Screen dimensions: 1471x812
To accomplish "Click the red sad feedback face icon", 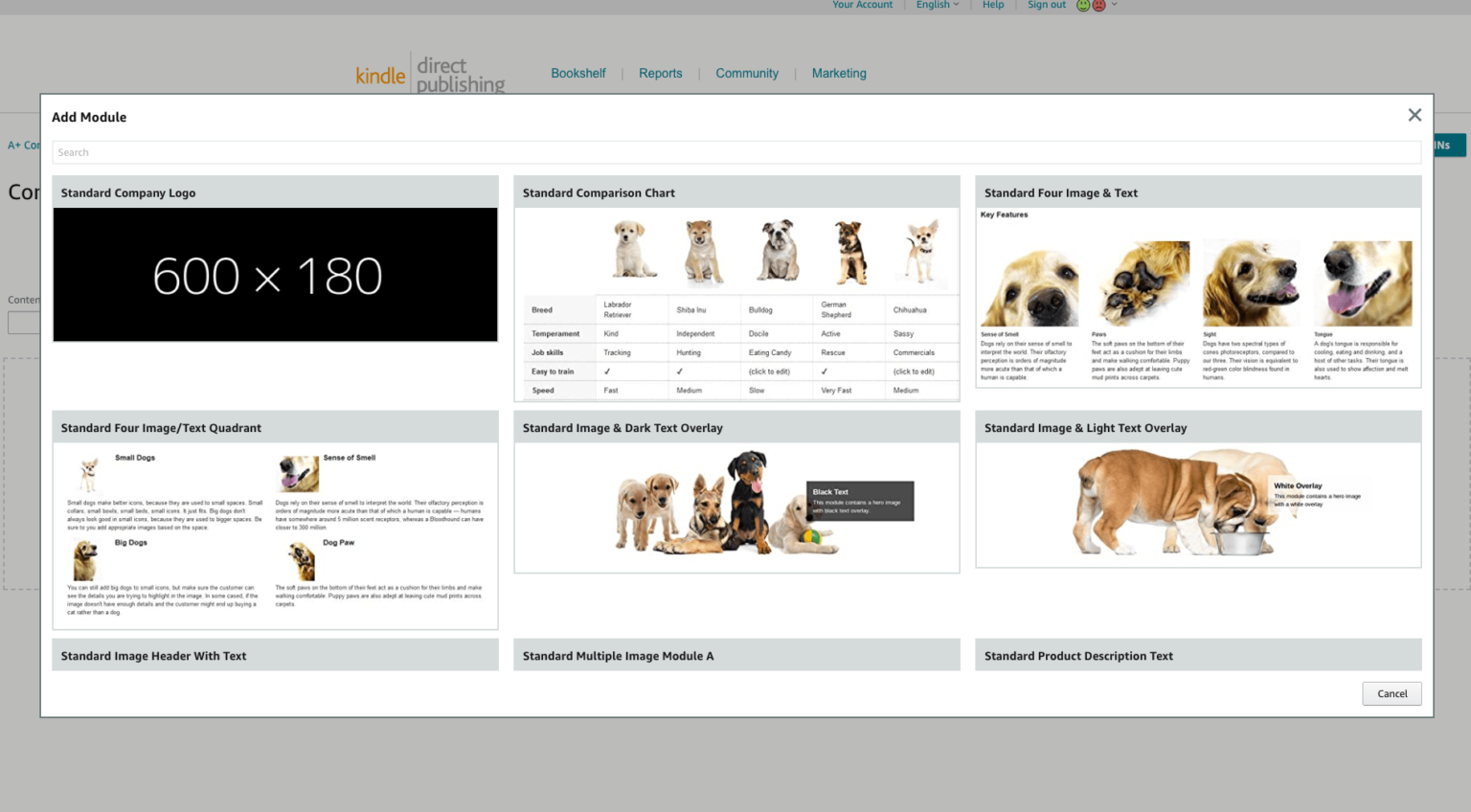I will pos(1098,6).
